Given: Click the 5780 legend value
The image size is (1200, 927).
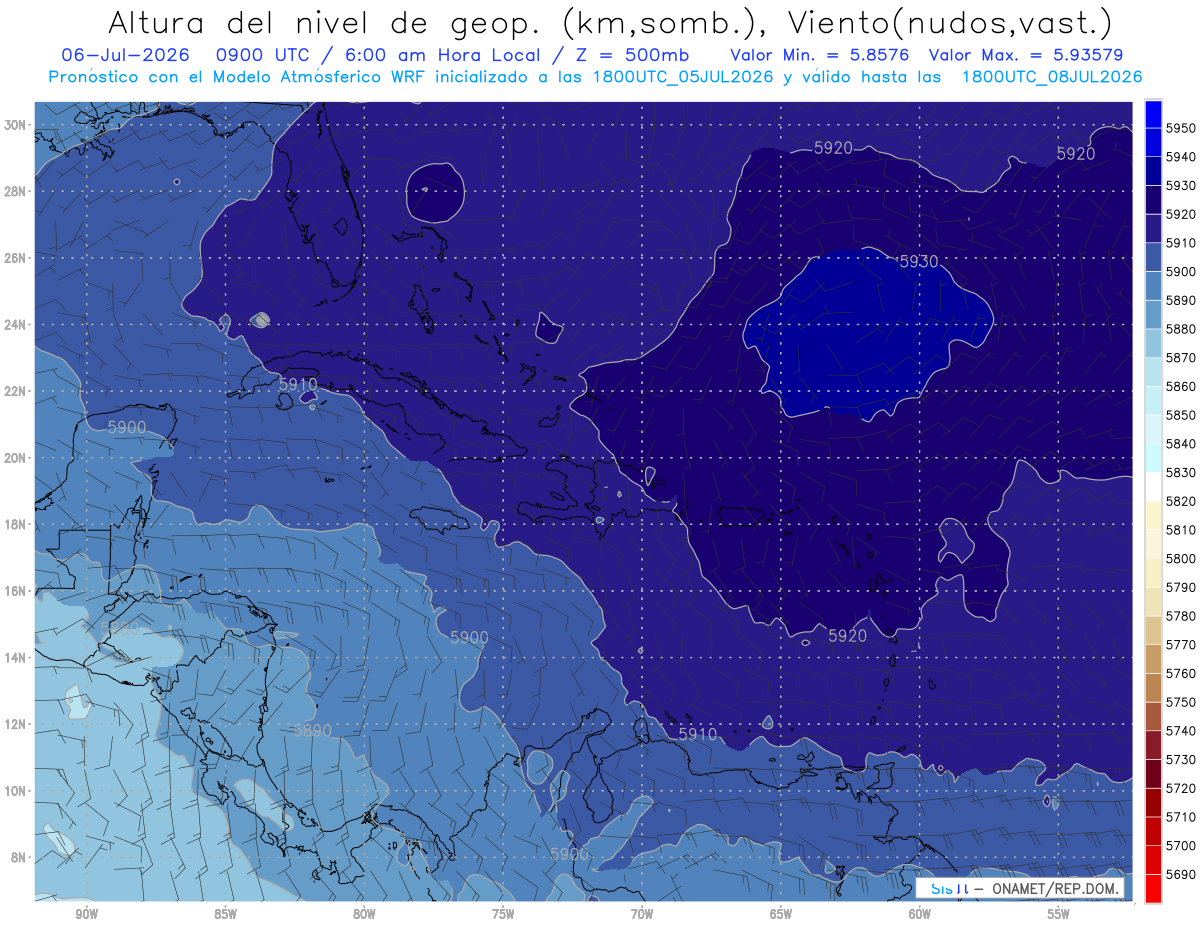Looking at the screenshot, I should (1180, 616).
